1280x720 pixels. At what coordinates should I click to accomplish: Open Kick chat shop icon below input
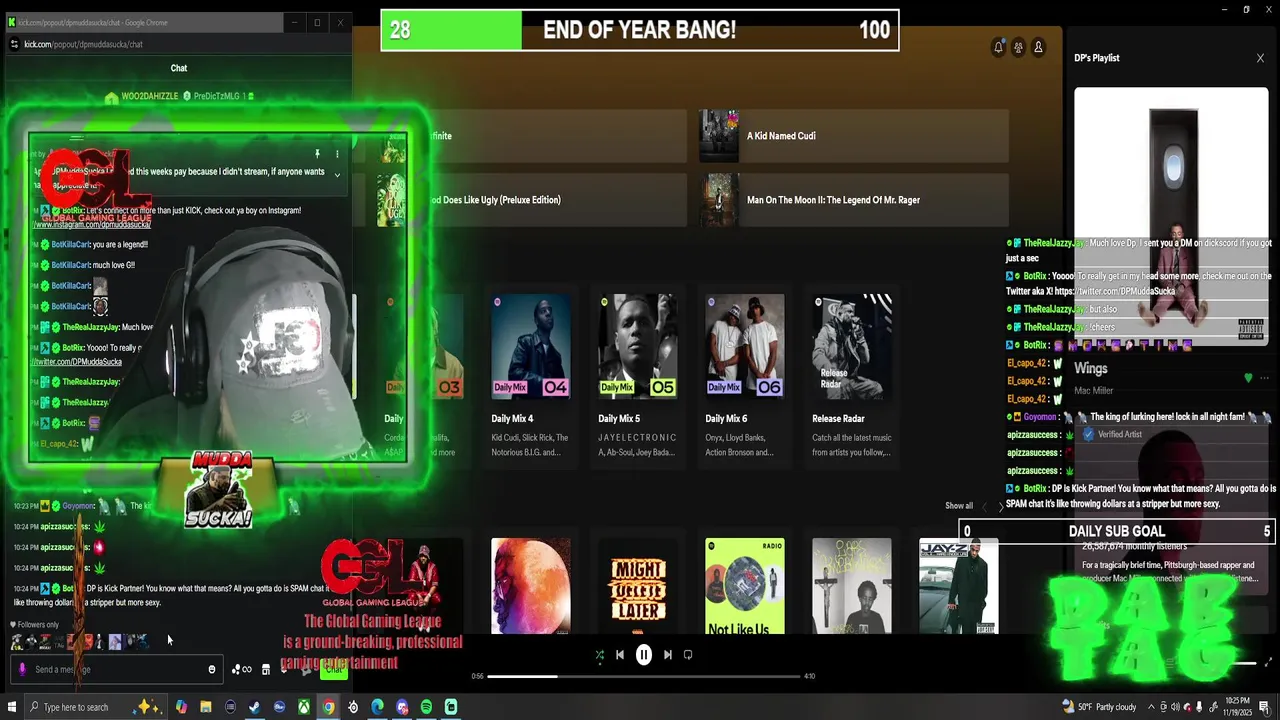click(x=266, y=669)
